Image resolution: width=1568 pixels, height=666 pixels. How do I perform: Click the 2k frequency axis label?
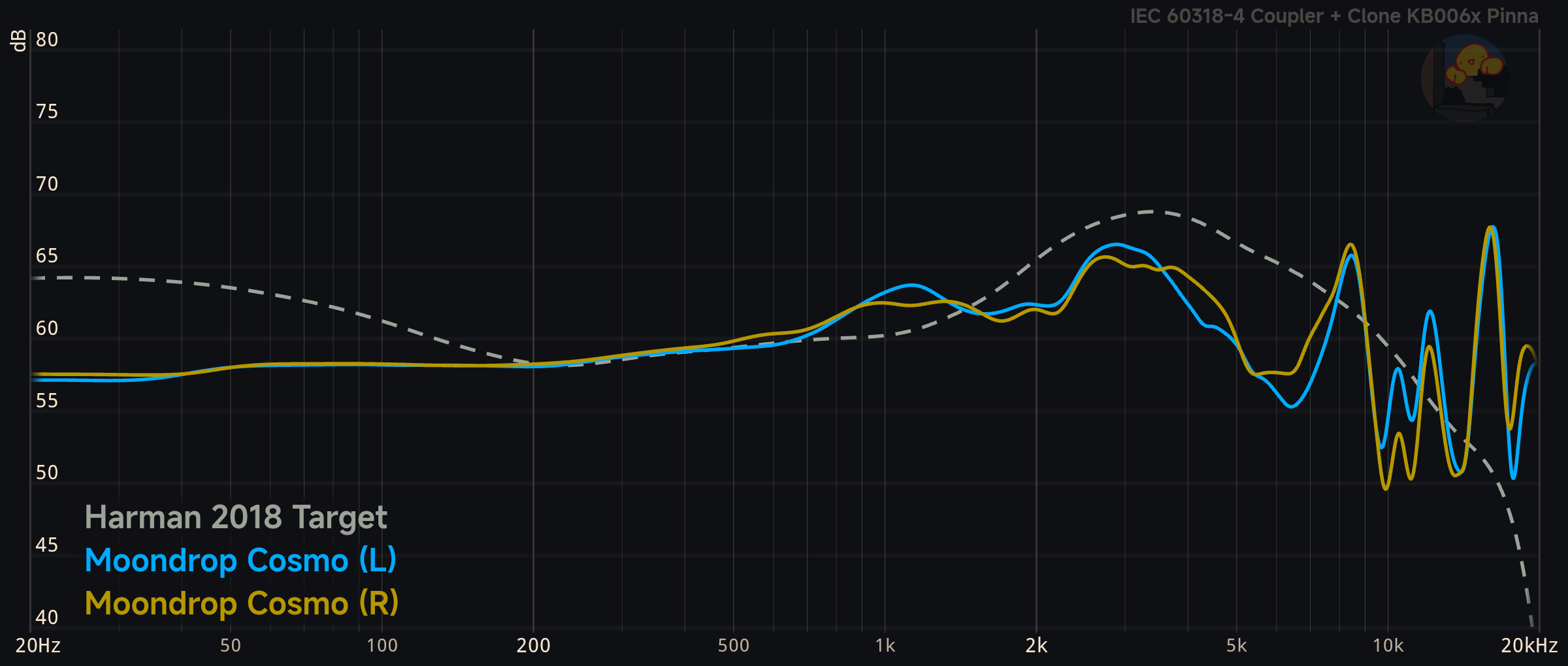[x=1036, y=646]
